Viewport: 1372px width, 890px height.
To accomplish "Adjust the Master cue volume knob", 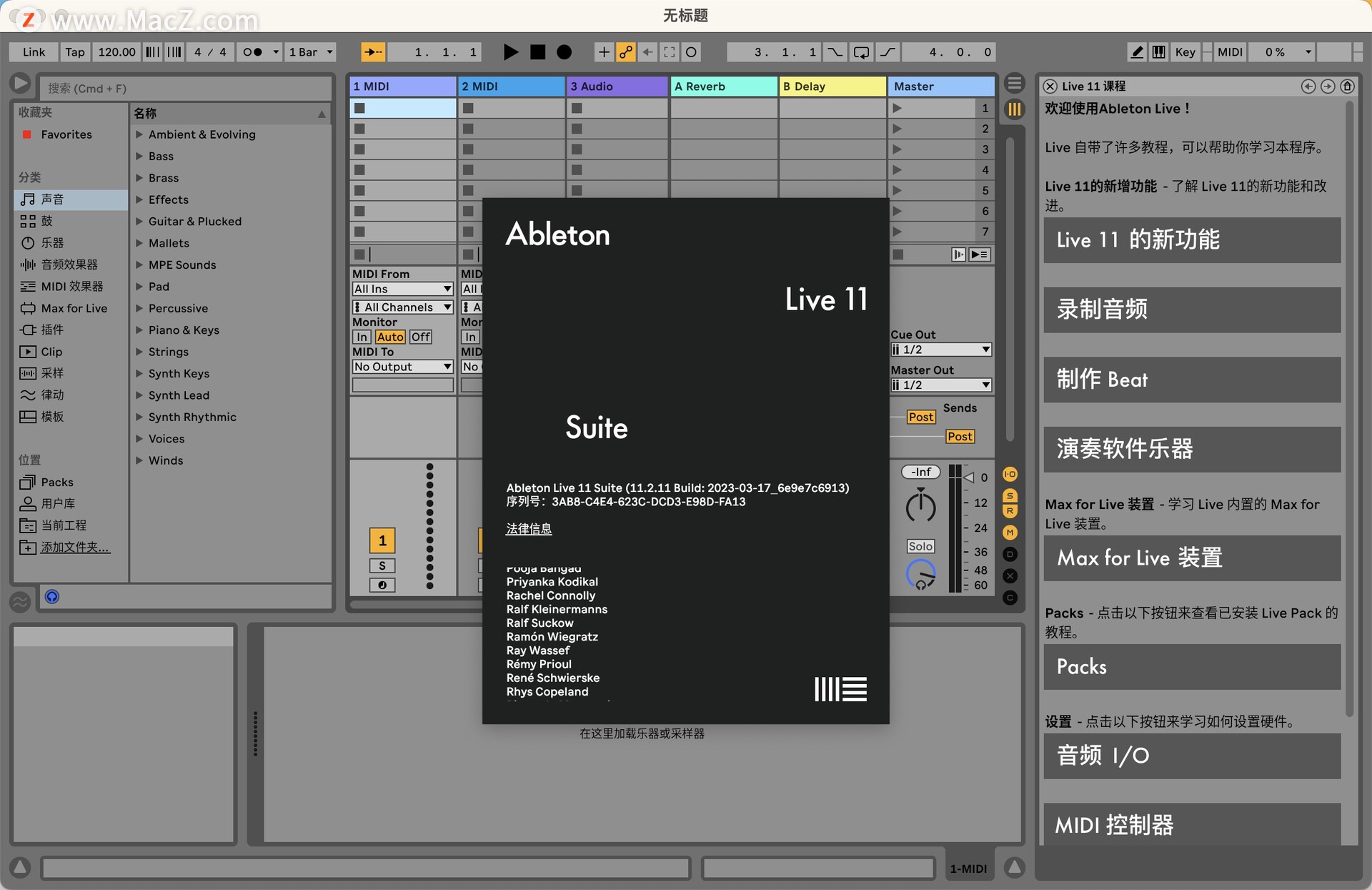I will [920, 575].
